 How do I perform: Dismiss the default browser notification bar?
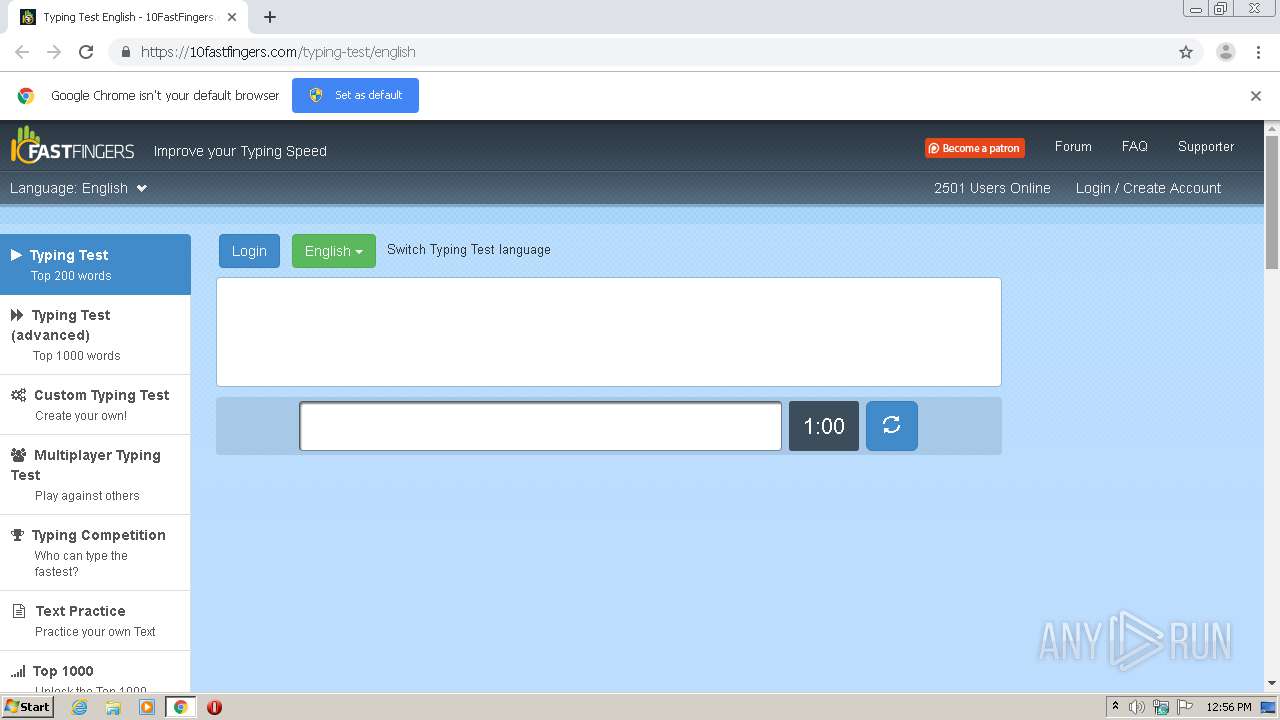point(1256,96)
